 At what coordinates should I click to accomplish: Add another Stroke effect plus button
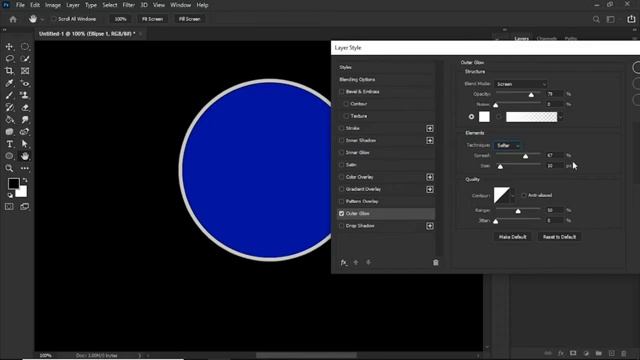coord(430,128)
